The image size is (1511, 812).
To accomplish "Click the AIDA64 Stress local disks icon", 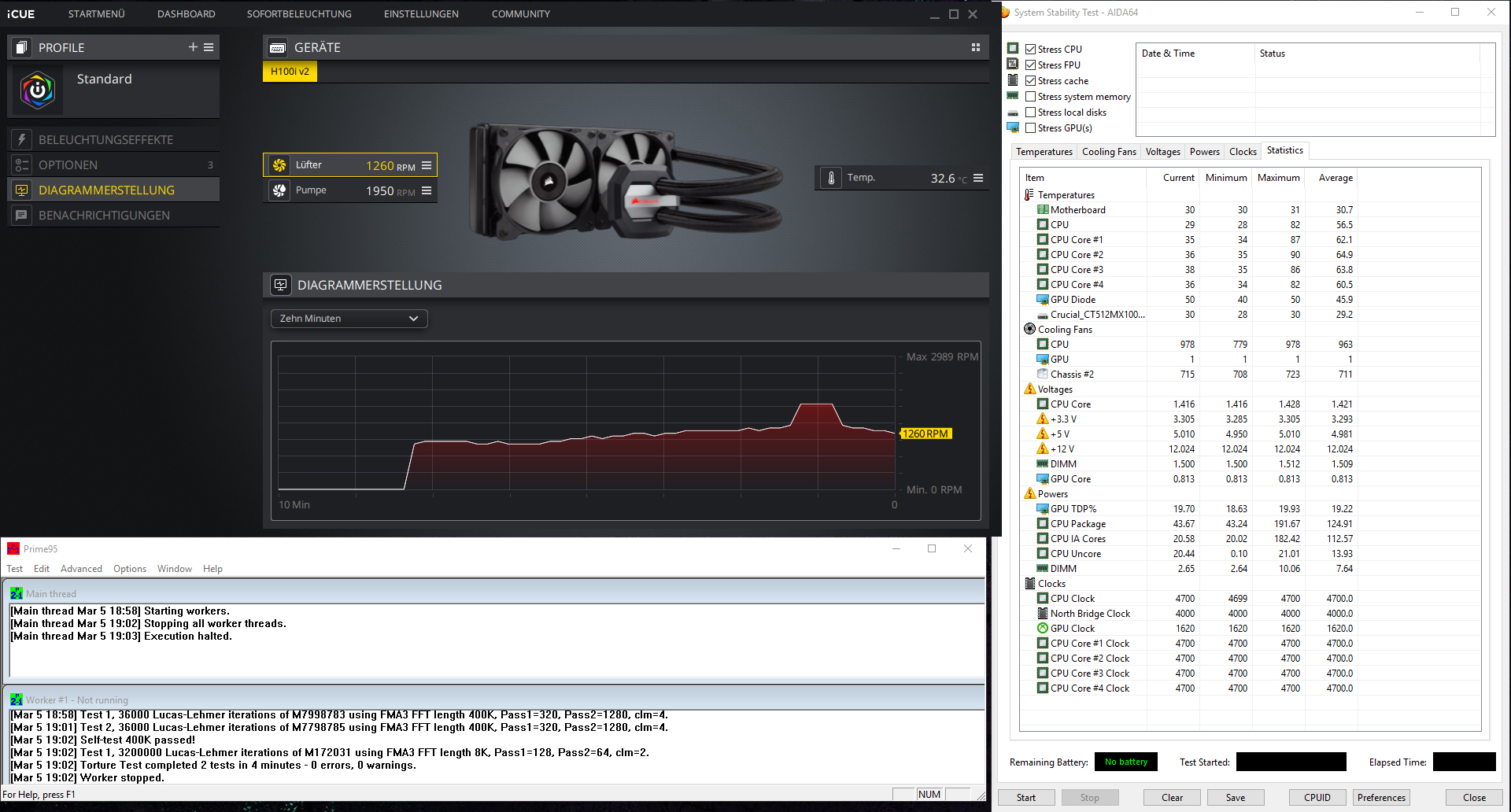I will pos(1013,113).
